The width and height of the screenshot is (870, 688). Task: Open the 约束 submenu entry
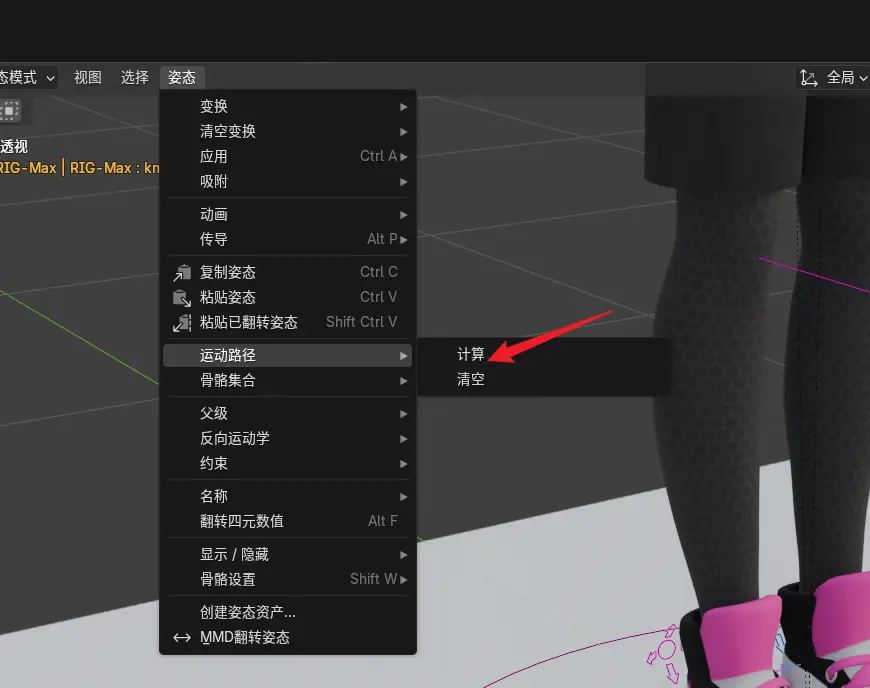pyautogui.click(x=287, y=464)
